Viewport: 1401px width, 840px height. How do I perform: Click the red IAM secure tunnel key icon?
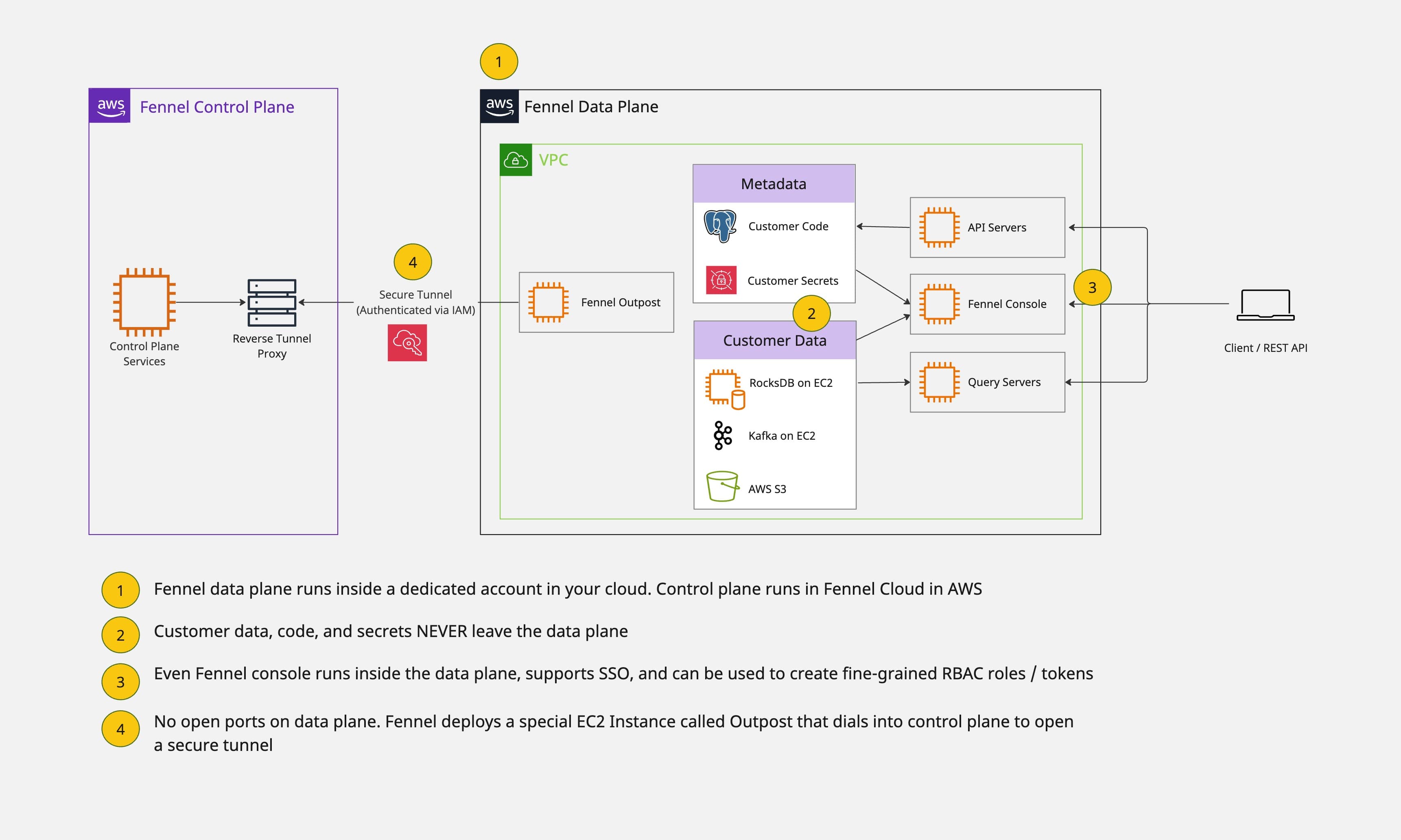[407, 343]
